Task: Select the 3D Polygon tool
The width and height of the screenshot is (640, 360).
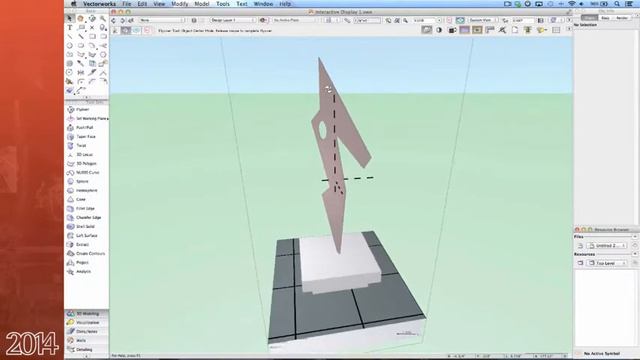Action: (87, 163)
